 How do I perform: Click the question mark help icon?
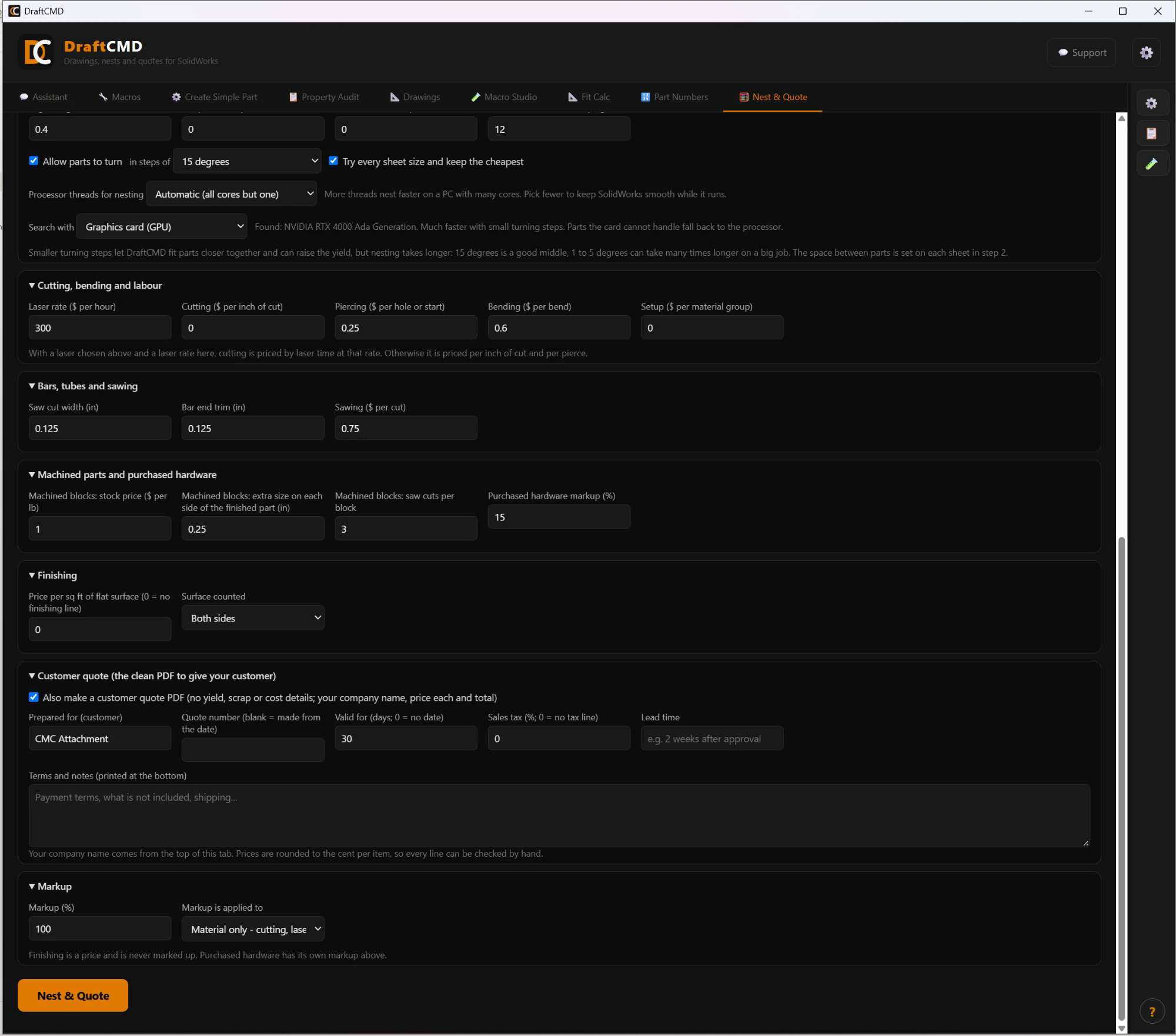pos(1152,1012)
